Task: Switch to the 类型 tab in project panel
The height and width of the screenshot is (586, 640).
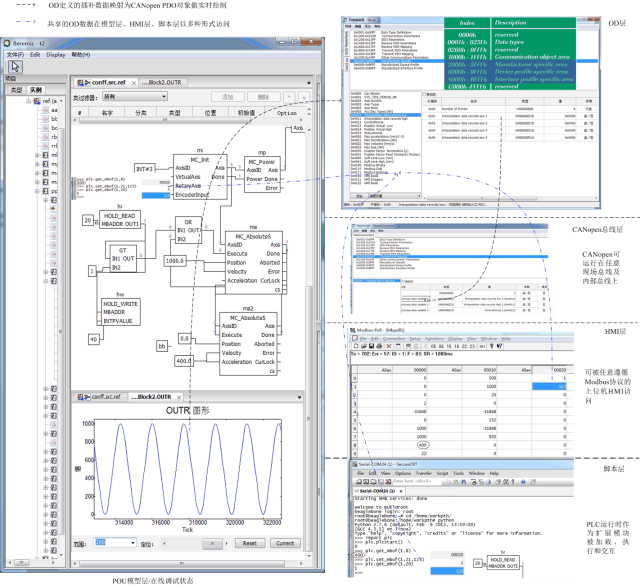Action: (16, 90)
